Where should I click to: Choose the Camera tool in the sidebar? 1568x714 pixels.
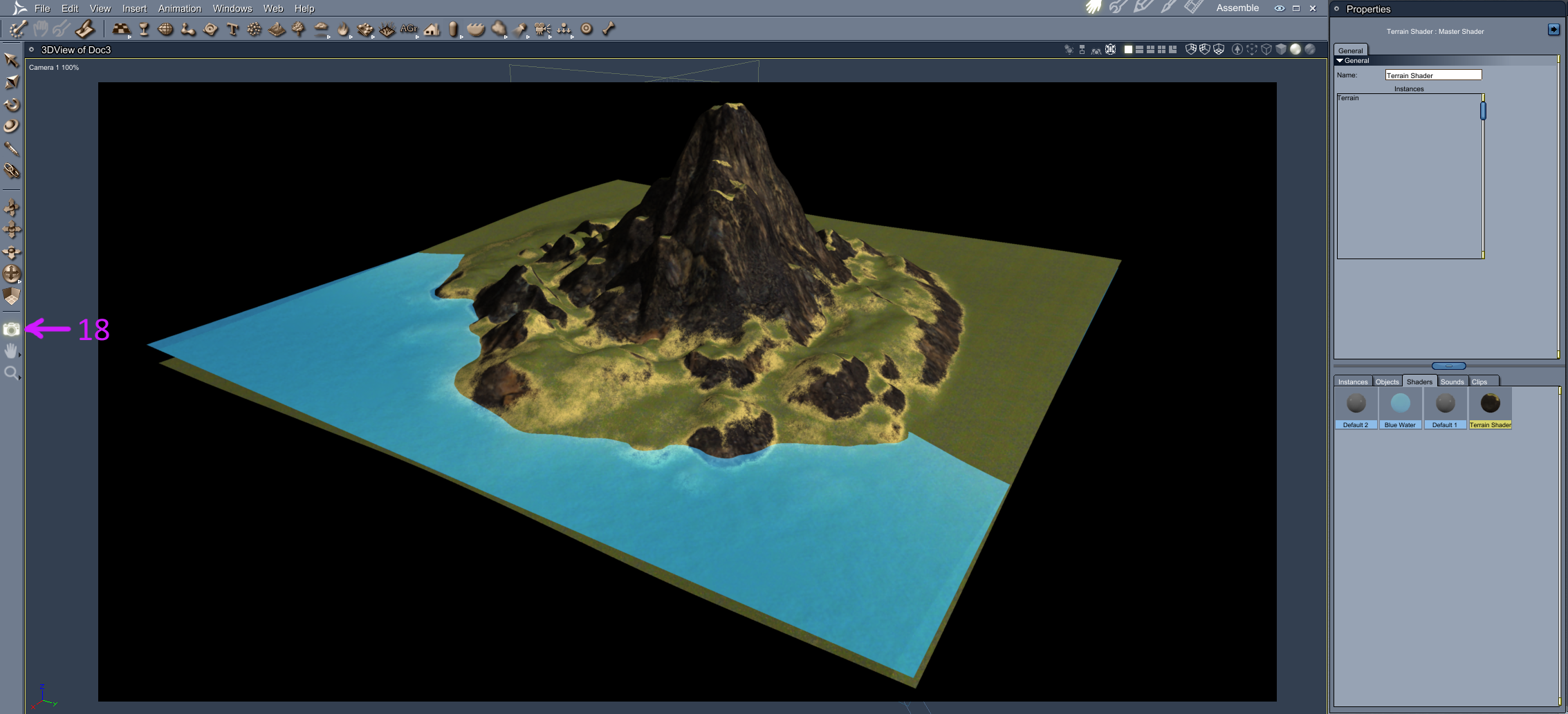[11, 329]
